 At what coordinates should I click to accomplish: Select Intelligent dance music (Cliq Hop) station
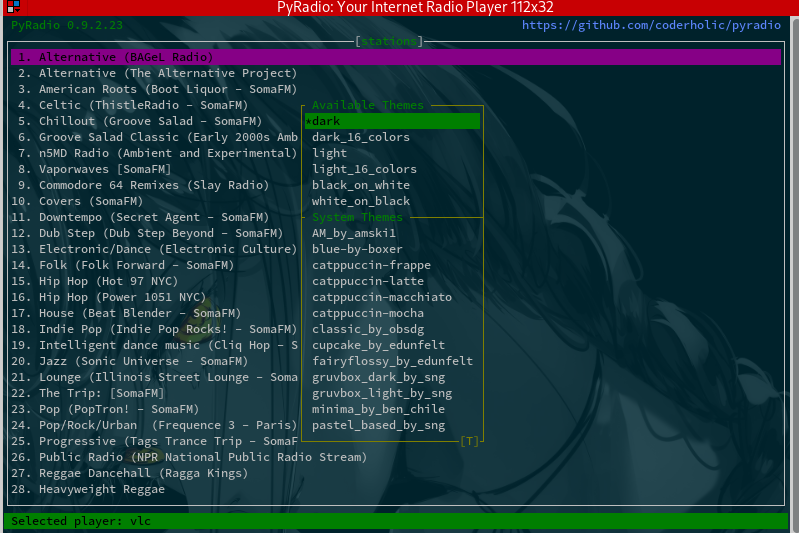154,345
